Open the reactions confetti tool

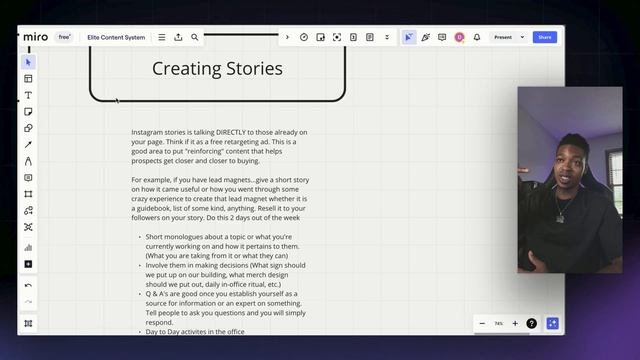[426, 37]
